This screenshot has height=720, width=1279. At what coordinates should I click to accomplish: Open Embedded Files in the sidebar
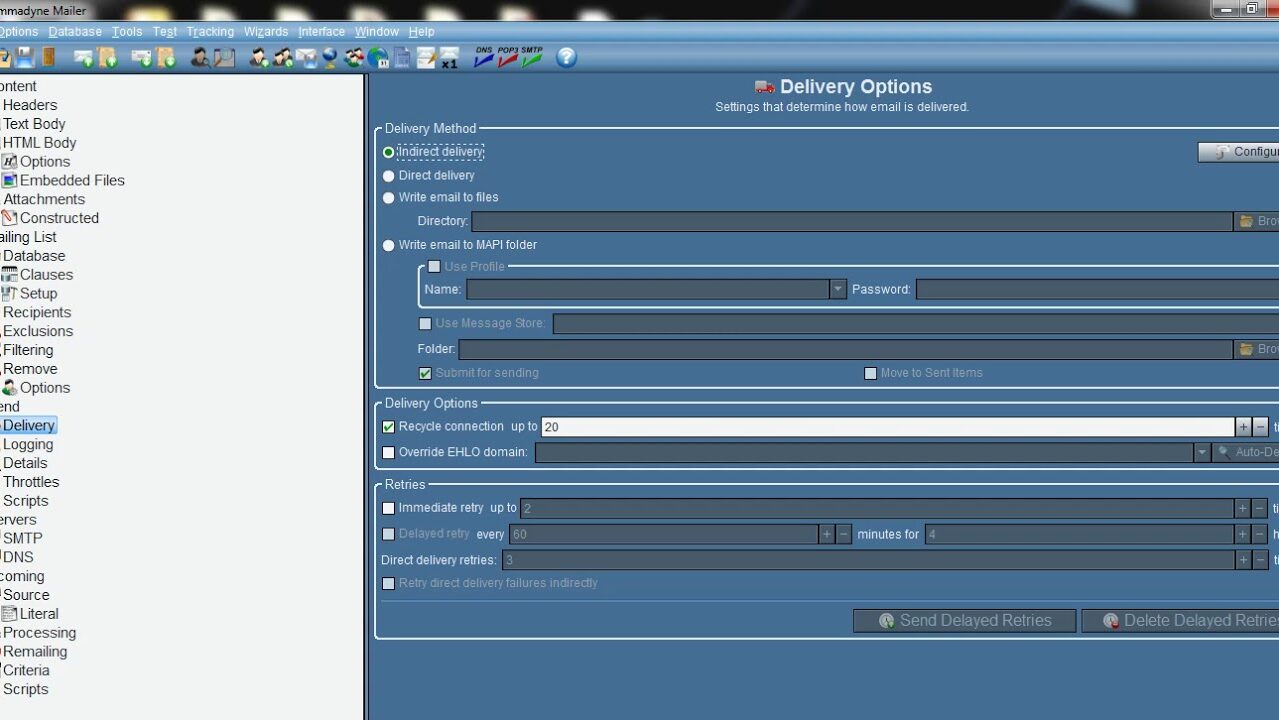(72, 180)
